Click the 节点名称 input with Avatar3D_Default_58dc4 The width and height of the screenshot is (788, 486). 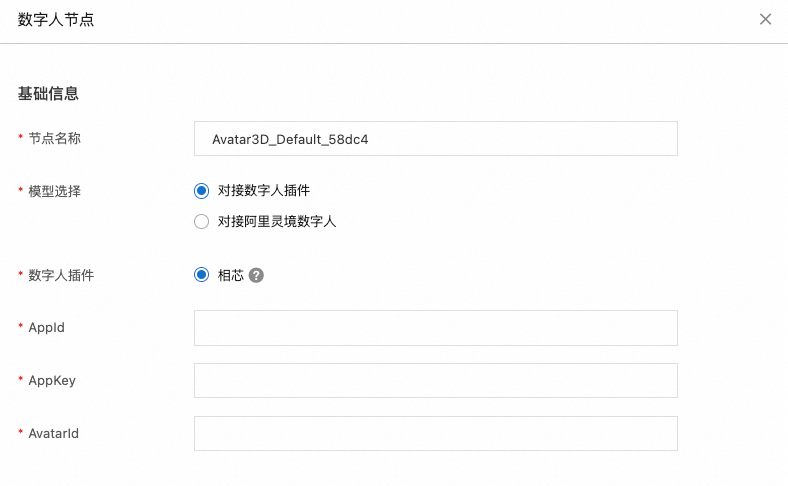click(436, 139)
